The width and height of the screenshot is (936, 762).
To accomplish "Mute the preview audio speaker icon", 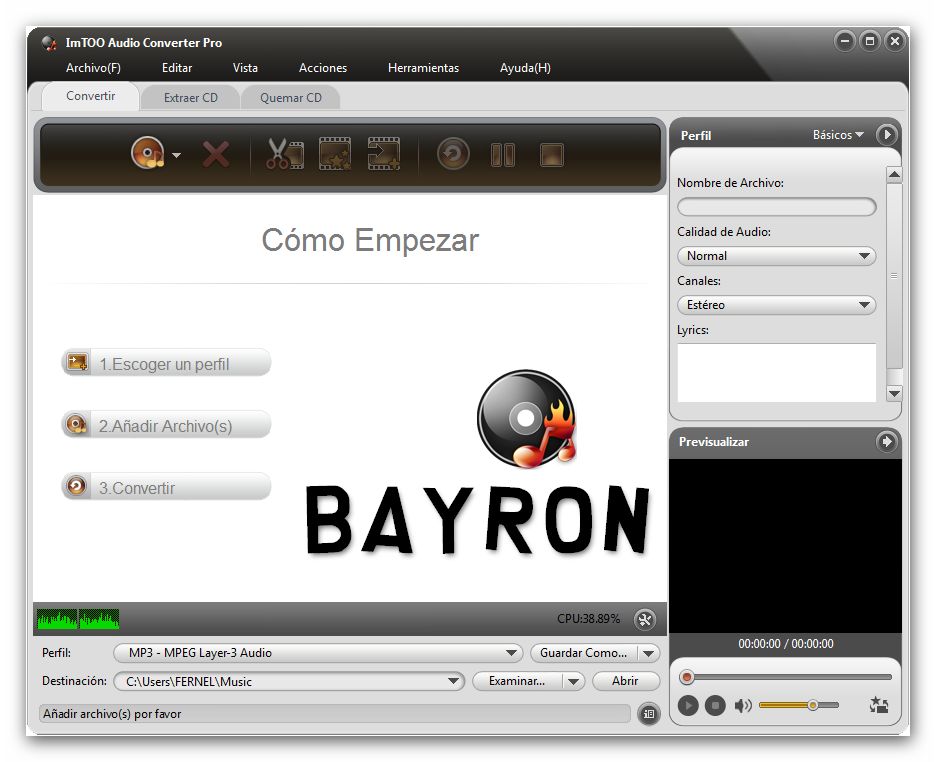I will pos(743,705).
